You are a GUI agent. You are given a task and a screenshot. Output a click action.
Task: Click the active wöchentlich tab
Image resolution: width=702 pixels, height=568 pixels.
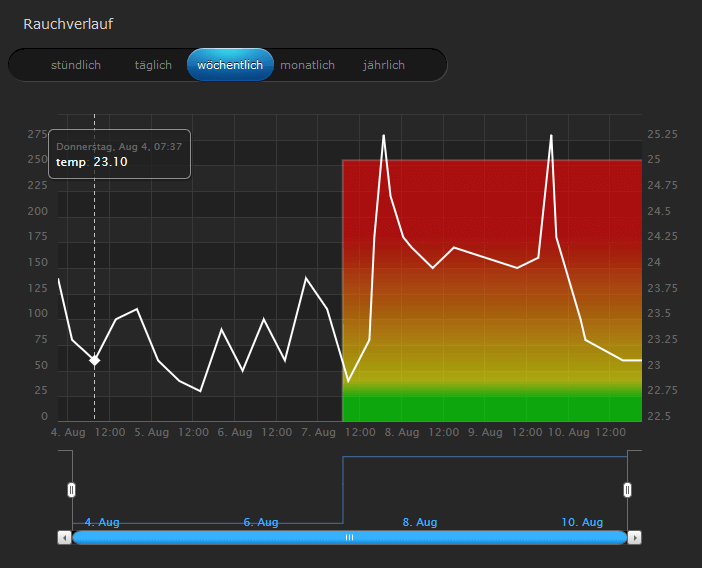coord(230,65)
